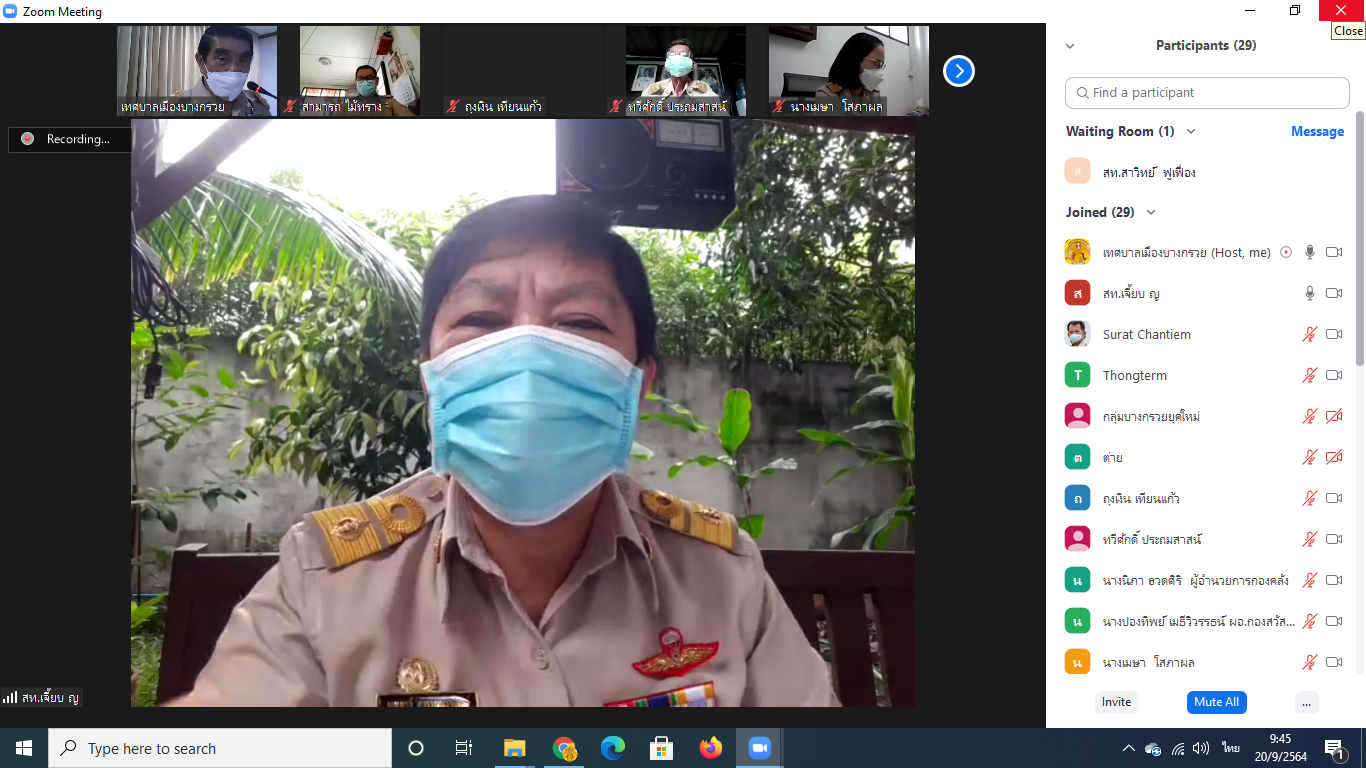The width and height of the screenshot is (1366, 768).
Task: Click the microphone icon for สท.เจี๊ยบ ญ
Action: 1310,294
